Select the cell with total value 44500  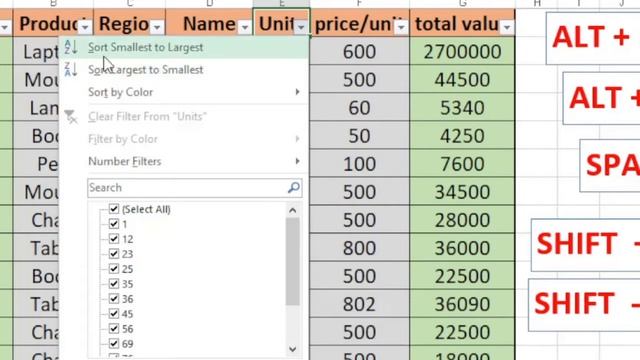pyautogui.click(x=462, y=80)
